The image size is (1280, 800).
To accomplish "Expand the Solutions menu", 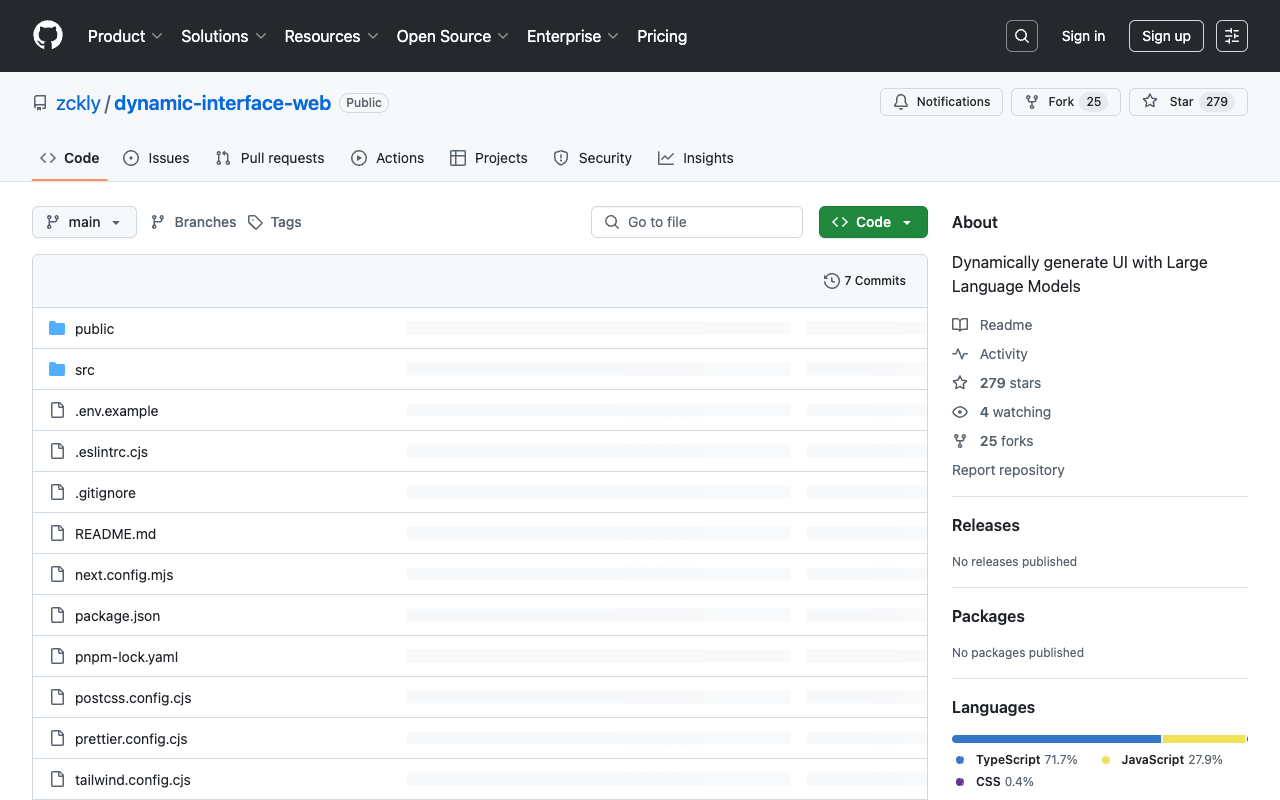I will point(224,36).
